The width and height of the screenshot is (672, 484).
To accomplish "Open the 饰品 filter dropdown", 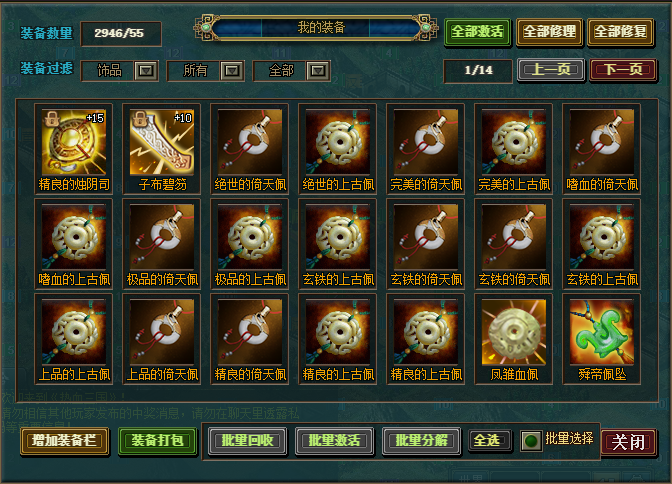I will (x=146, y=71).
